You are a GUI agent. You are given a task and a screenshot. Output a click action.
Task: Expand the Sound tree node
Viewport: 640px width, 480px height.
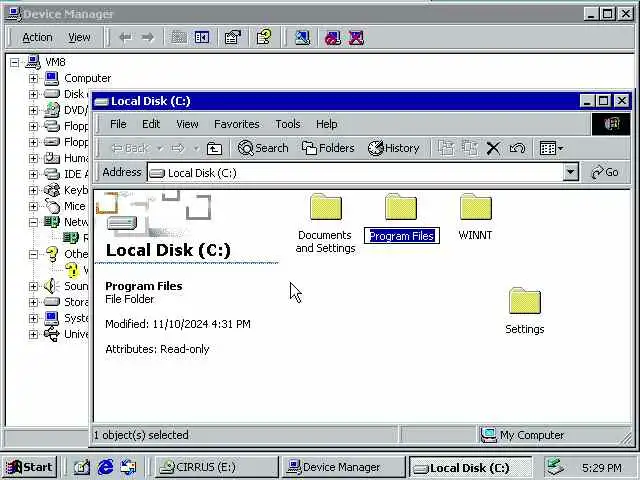pyautogui.click(x=33, y=286)
